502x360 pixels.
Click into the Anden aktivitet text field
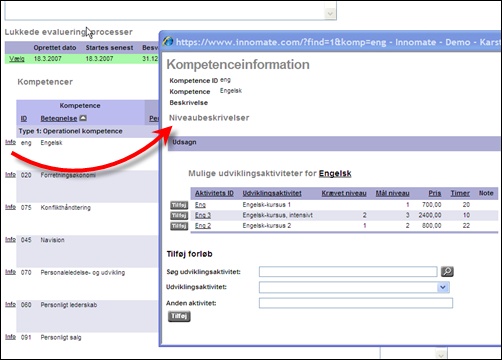pyautogui.click(x=356, y=303)
